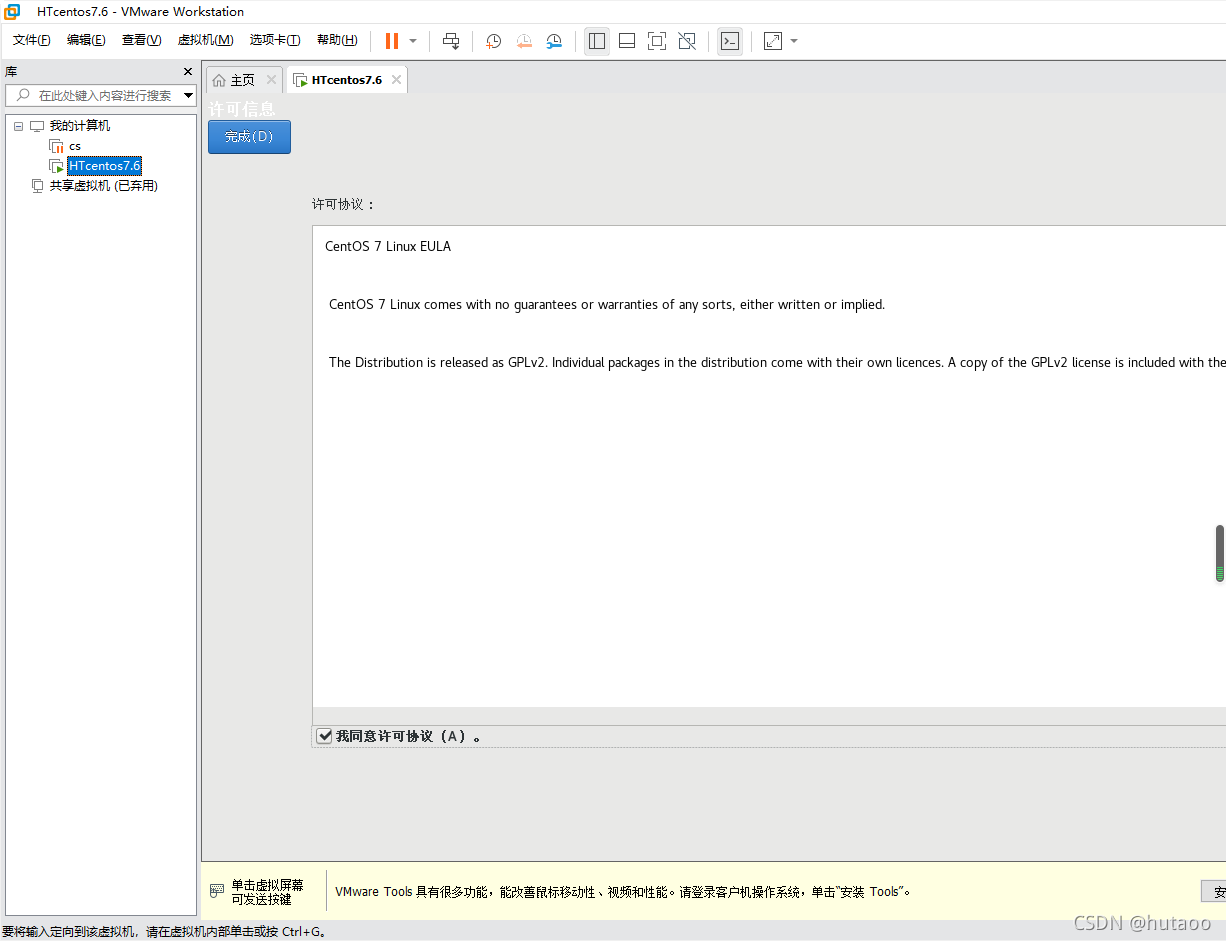Toggle 我同意许可协议 checkbox

point(324,736)
